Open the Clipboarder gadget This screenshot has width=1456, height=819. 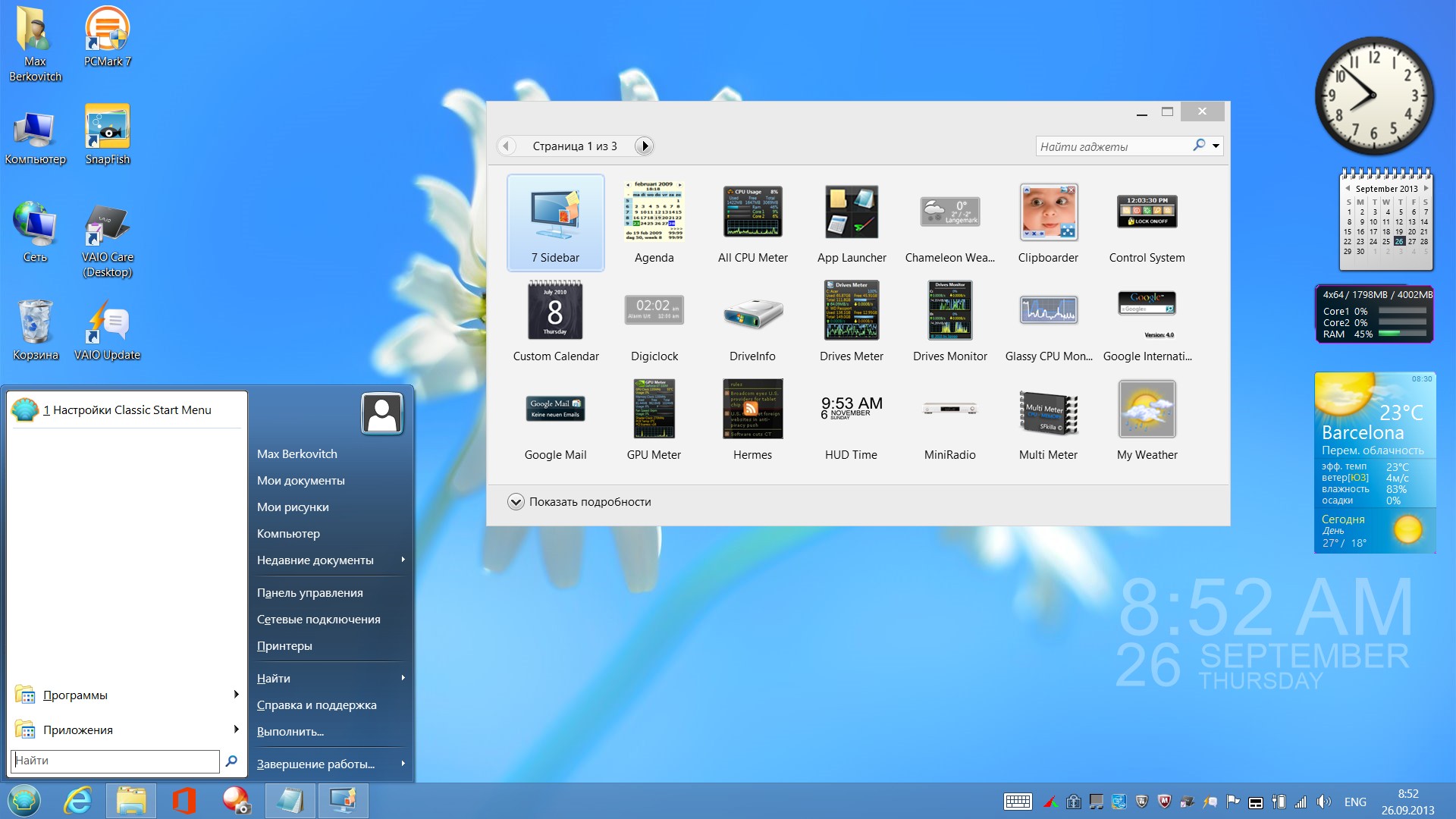pyautogui.click(x=1048, y=213)
